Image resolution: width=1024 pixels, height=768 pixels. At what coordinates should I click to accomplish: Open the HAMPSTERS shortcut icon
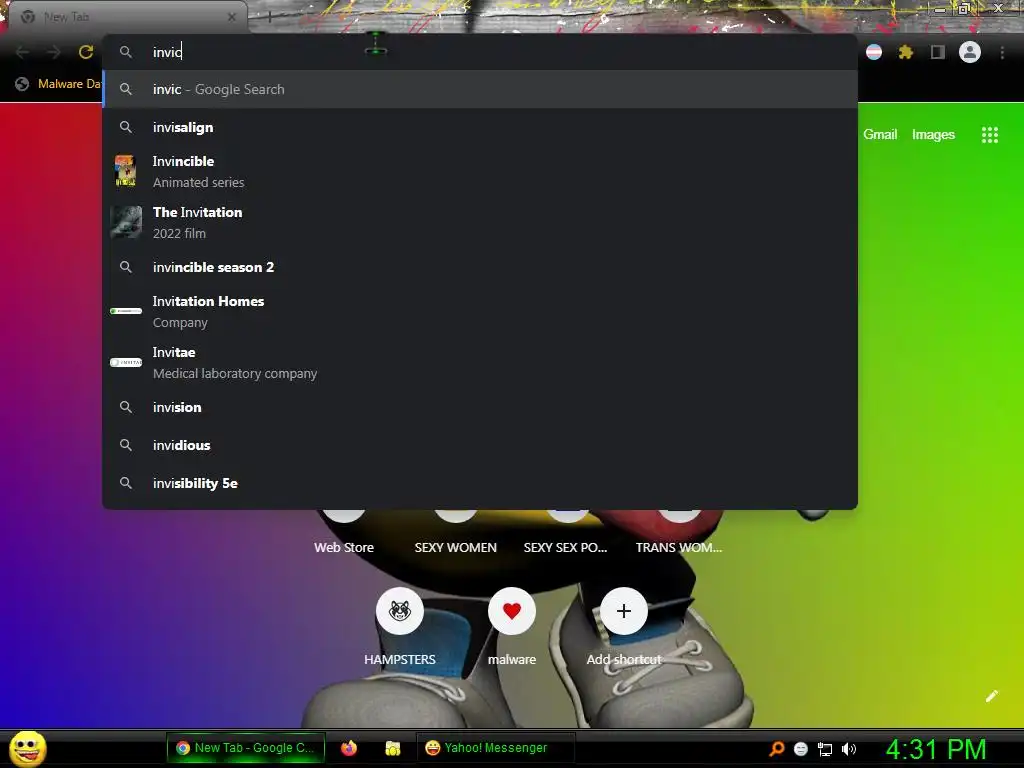(x=400, y=611)
